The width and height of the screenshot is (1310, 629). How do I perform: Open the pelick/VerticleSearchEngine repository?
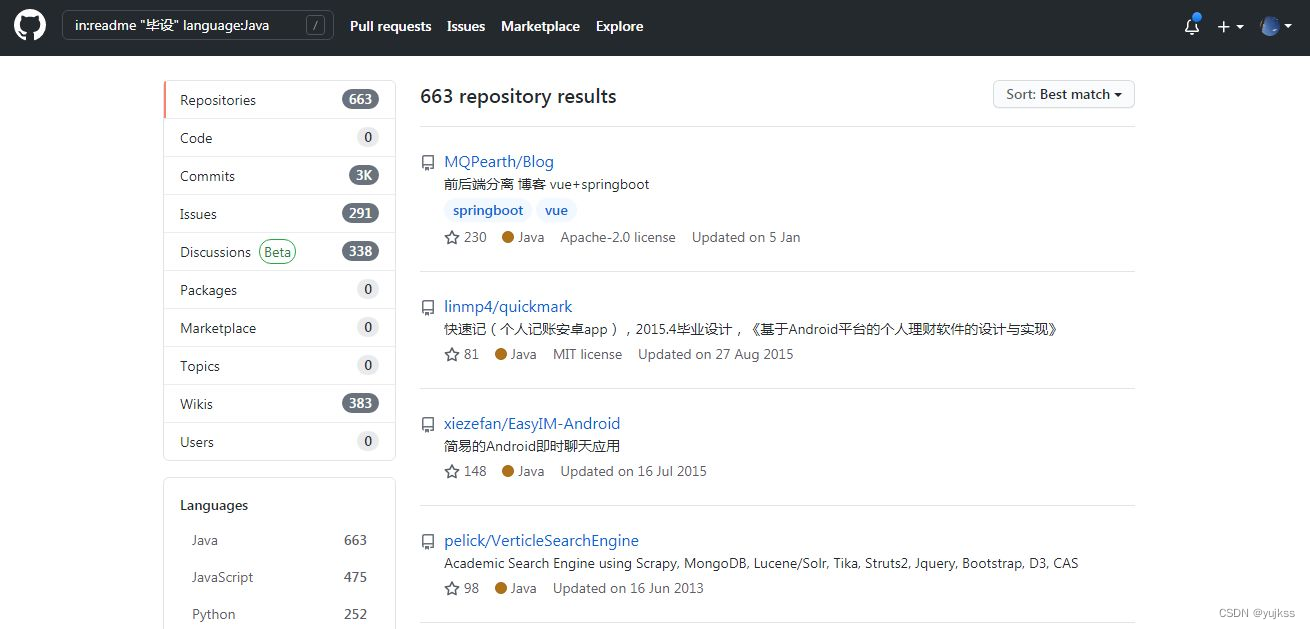coord(541,541)
